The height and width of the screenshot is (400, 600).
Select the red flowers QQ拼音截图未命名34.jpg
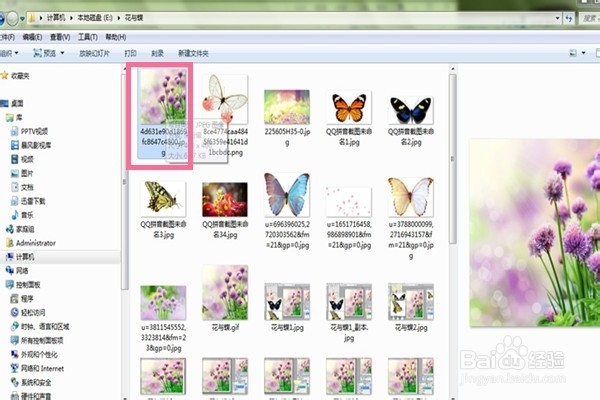pyautogui.click(x=225, y=211)
